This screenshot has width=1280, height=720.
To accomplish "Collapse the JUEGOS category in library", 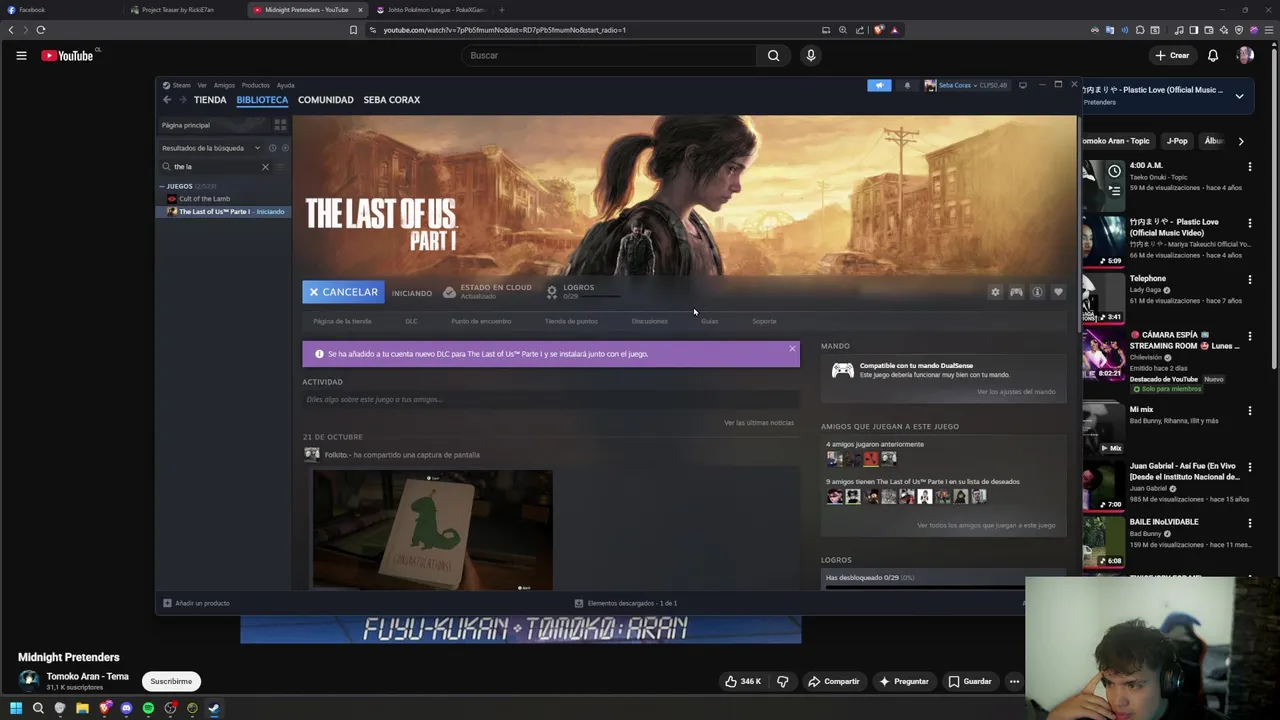I will click(162, 186).
